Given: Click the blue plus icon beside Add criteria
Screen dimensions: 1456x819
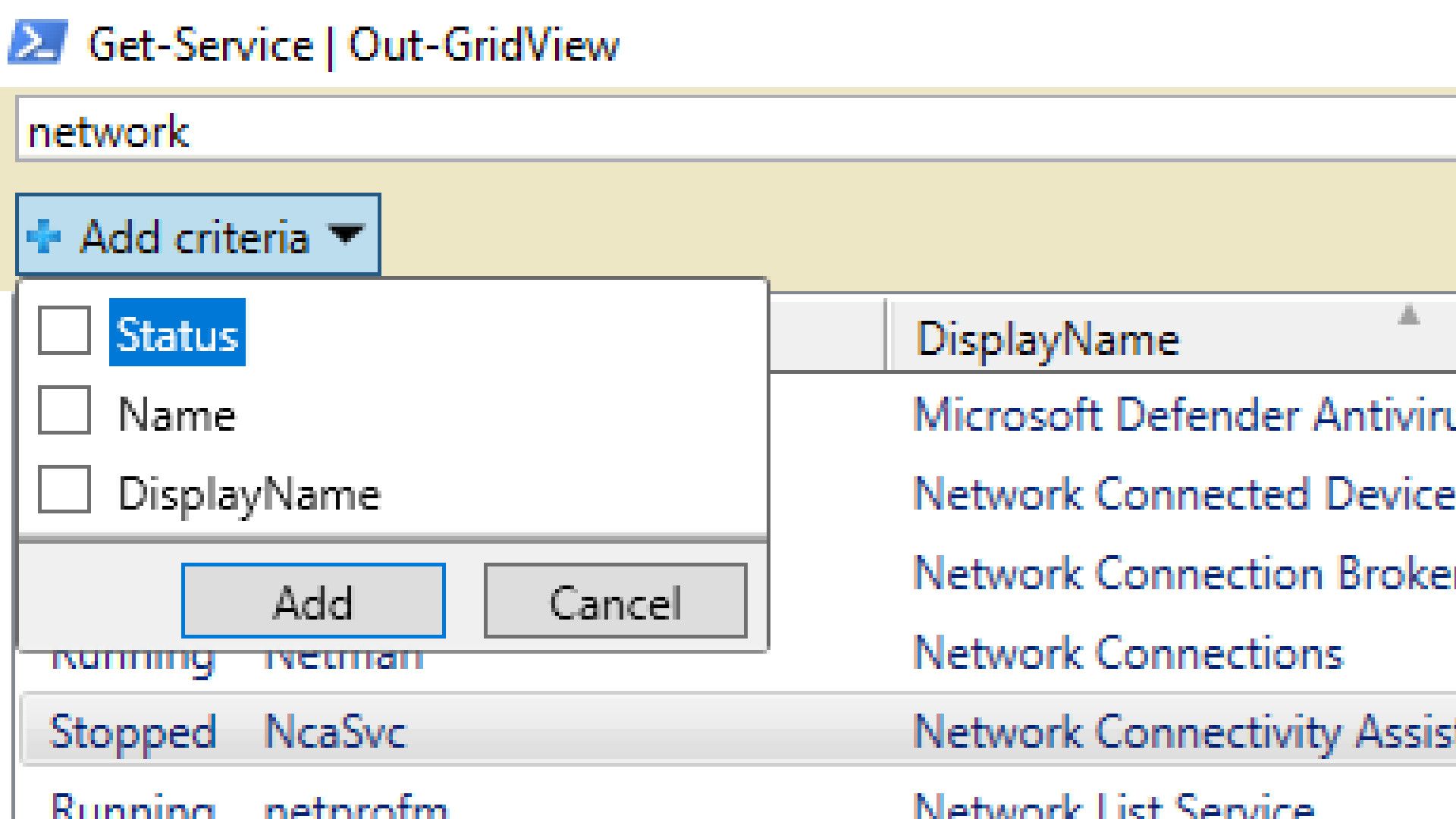Looking at the screenshot, I should [x=43, y=237].
